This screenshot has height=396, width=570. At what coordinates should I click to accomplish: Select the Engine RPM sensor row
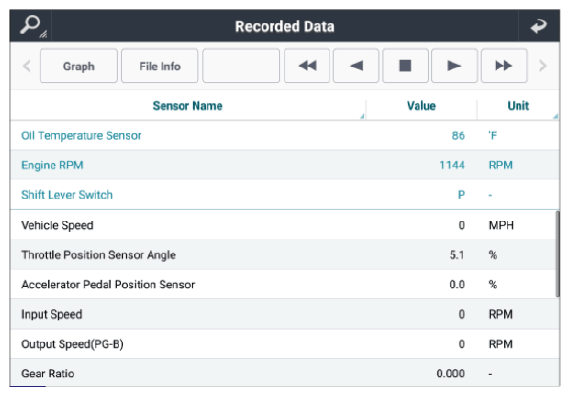(x=285, y=165)
